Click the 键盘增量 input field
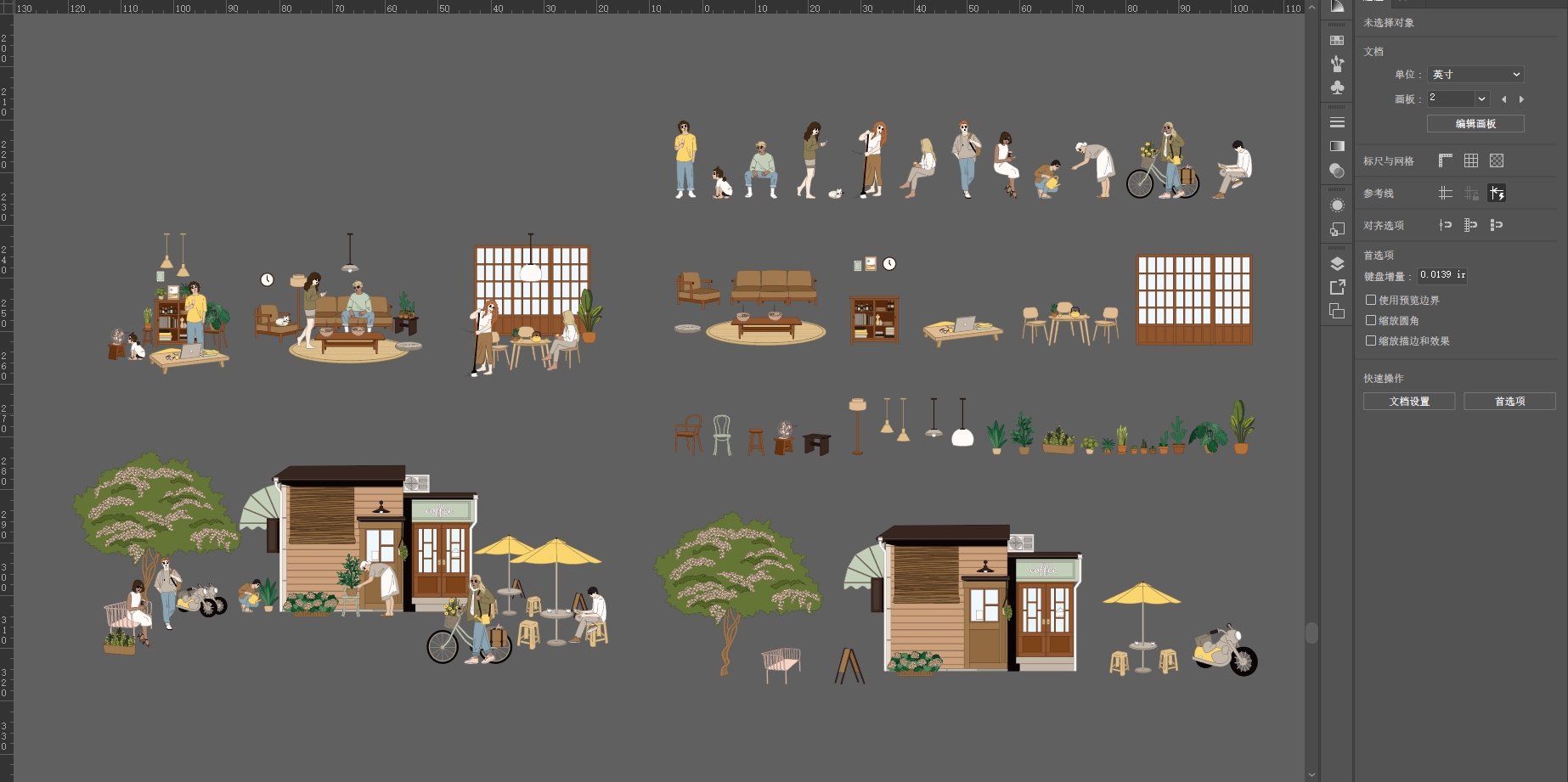 pos(1441,275)
